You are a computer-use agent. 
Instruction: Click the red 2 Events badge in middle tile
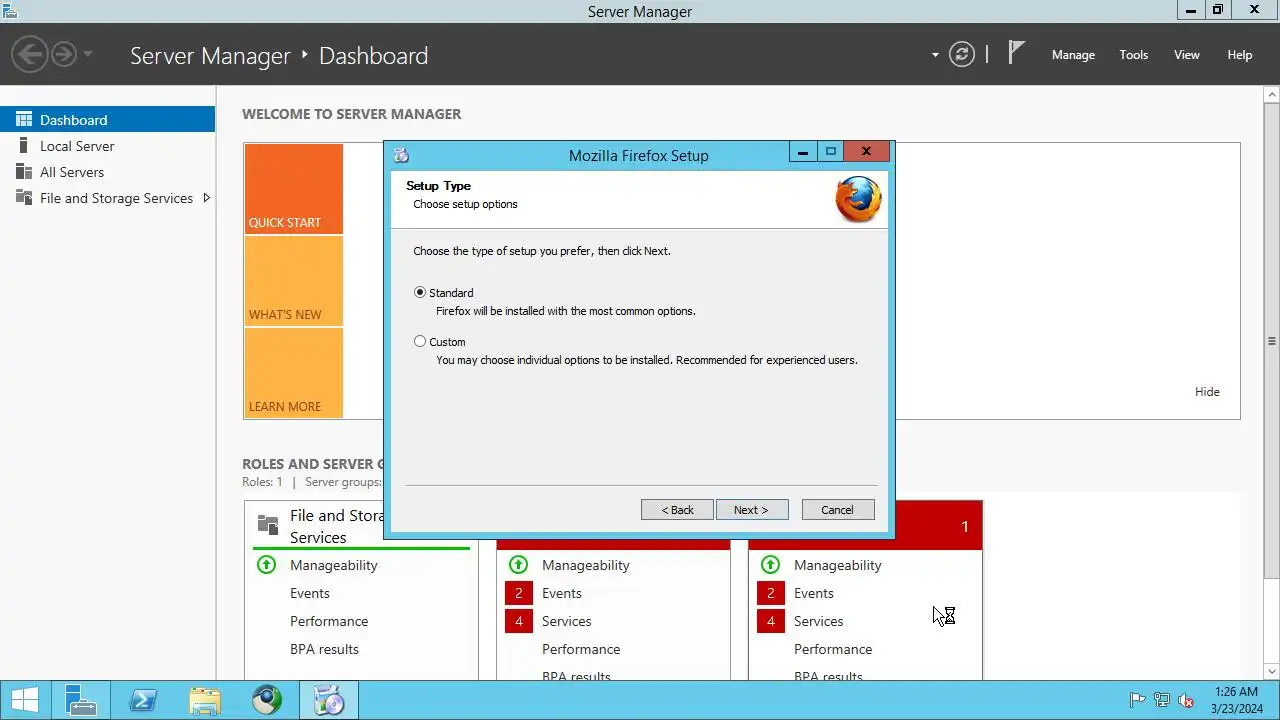pyautogui.click(x=518, y=593)
